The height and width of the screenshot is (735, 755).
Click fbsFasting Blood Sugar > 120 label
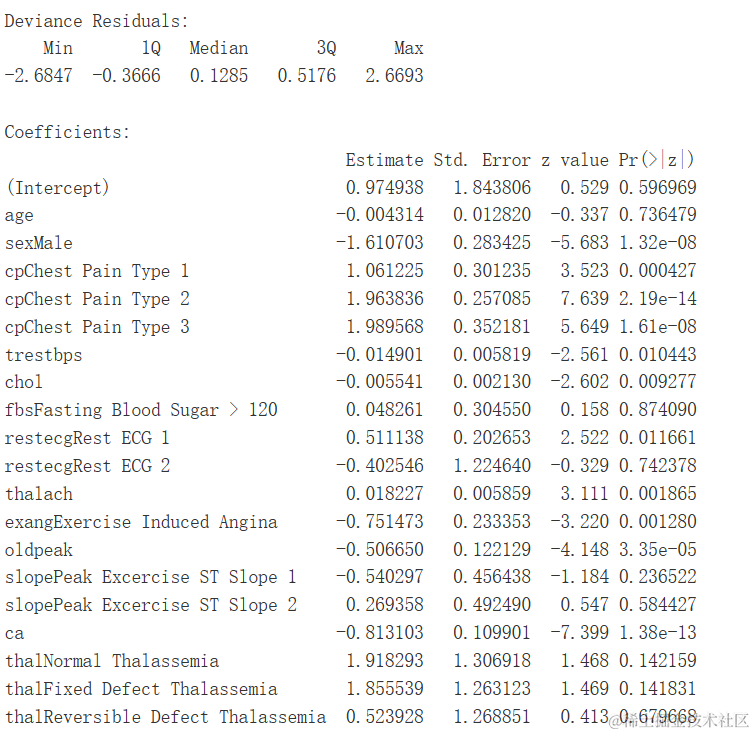pos(141,410)
